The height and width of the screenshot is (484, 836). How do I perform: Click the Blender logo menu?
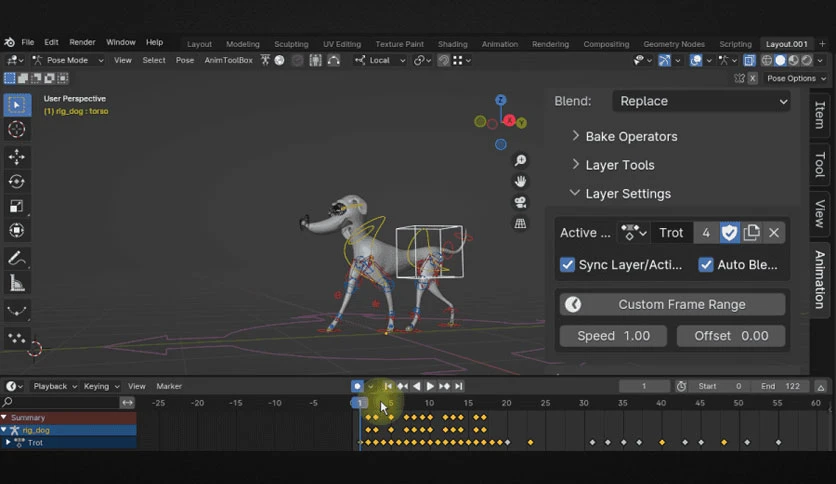[10, 42]
